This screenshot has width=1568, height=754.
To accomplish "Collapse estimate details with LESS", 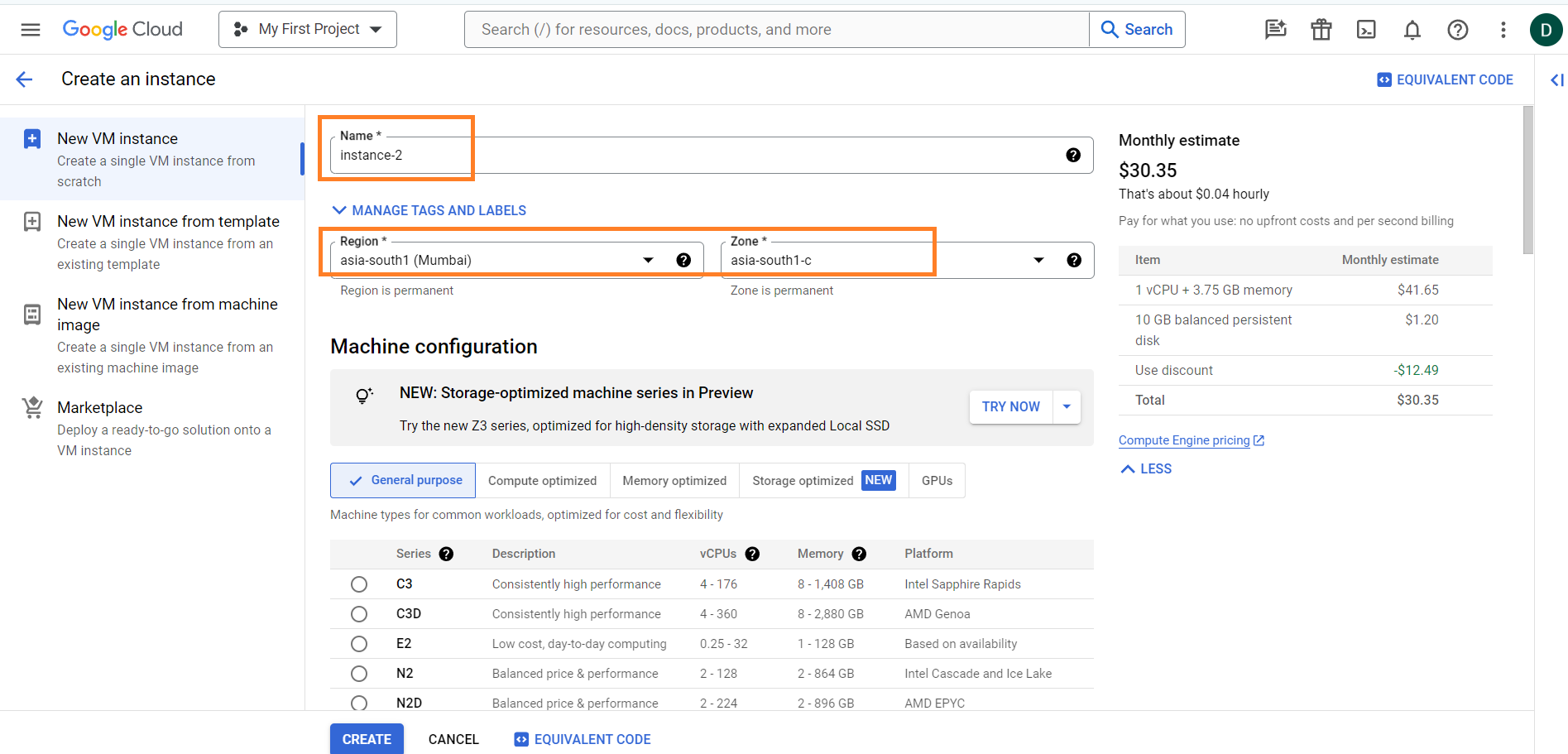I will [x=1146, y=468].
